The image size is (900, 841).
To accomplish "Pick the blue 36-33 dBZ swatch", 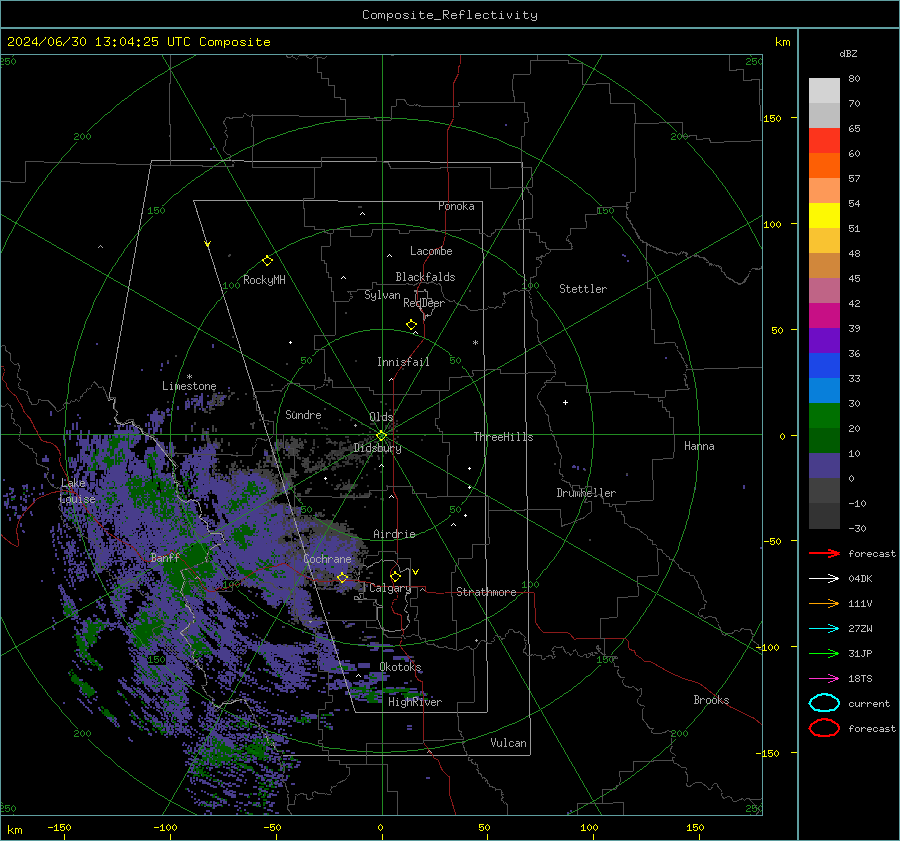I will [x=824, y=366].
